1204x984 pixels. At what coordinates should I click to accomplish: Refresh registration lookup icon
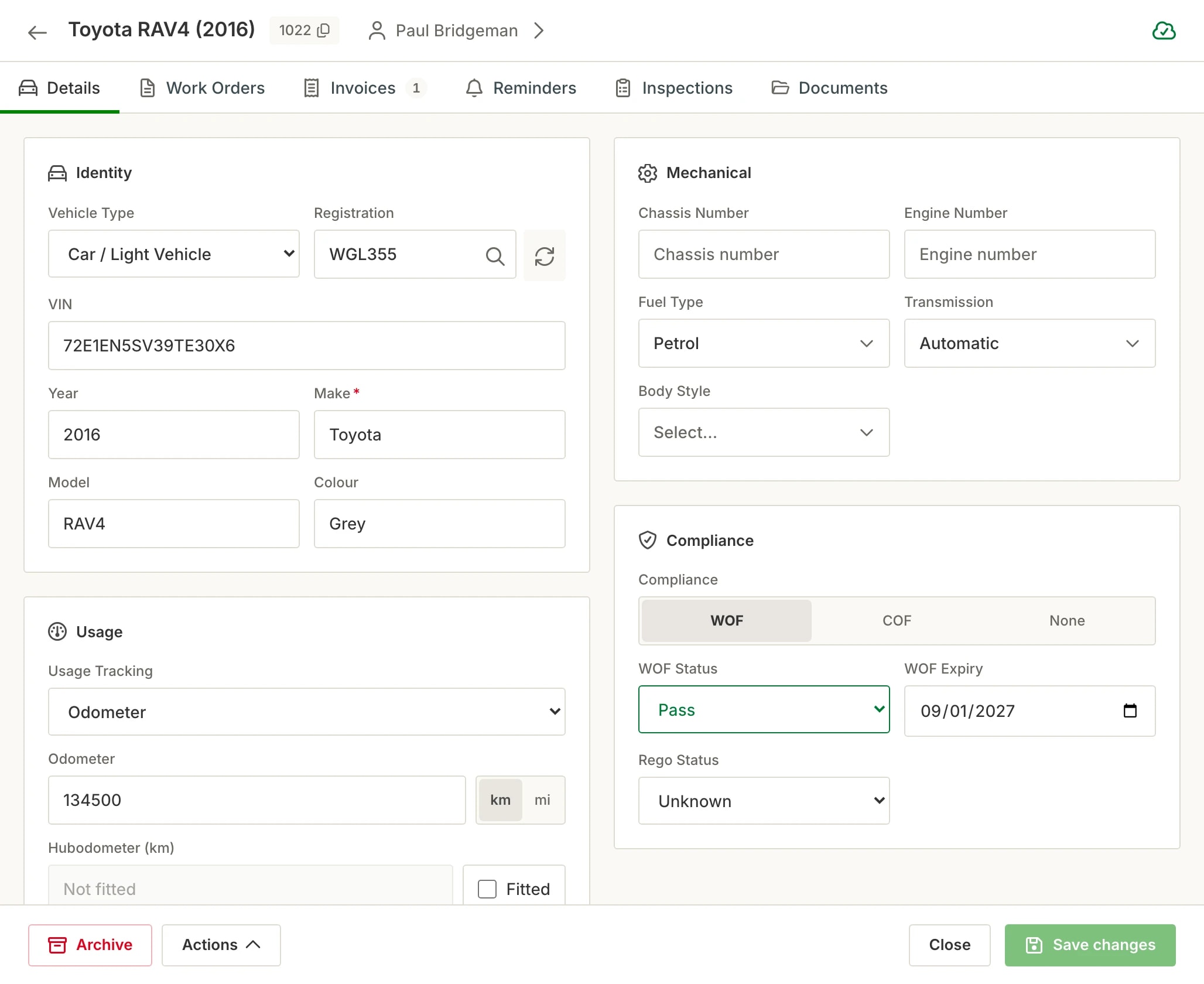pos(545,255)
